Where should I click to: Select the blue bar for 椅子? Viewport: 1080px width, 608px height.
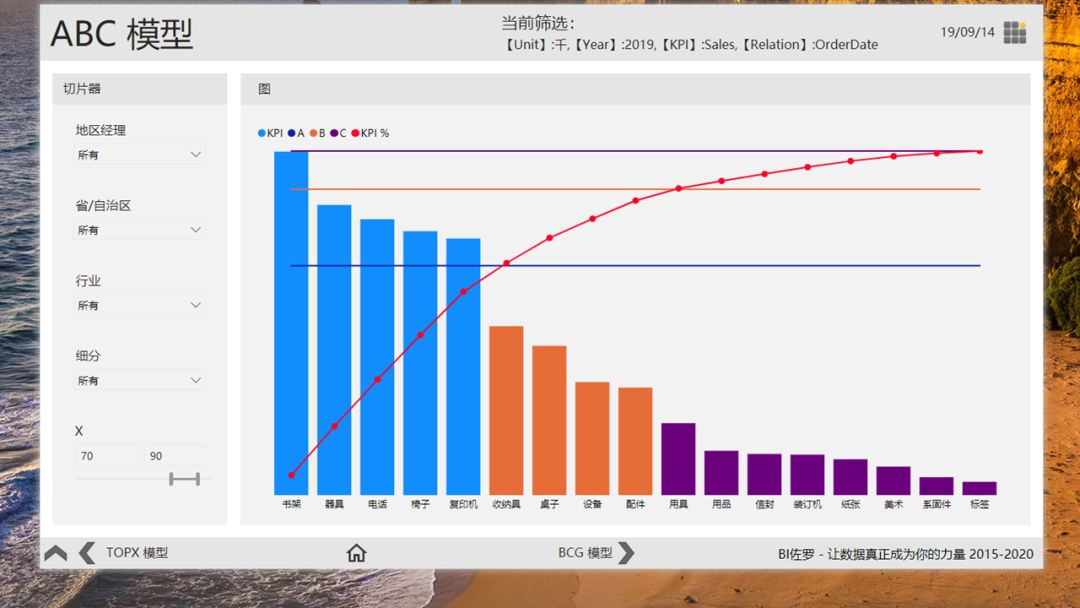pos(420,363)
